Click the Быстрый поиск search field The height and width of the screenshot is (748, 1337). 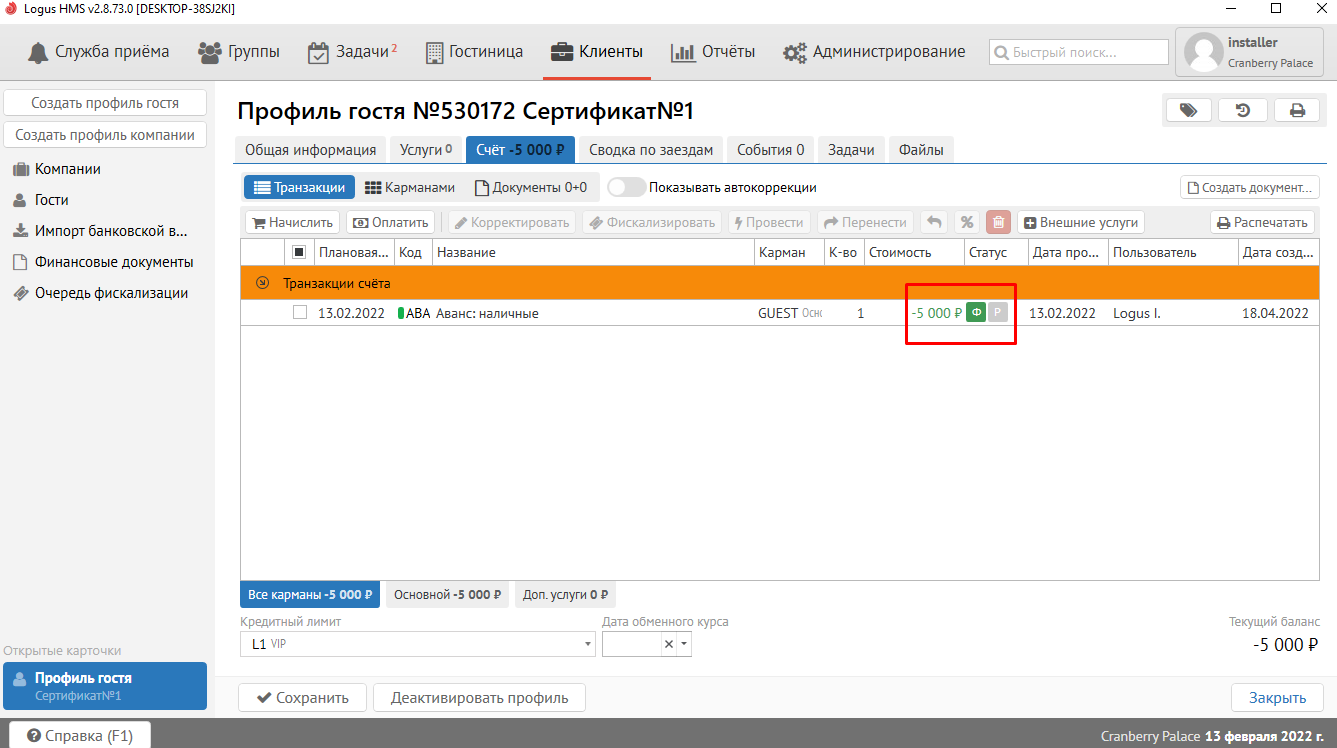[1079, 52]
